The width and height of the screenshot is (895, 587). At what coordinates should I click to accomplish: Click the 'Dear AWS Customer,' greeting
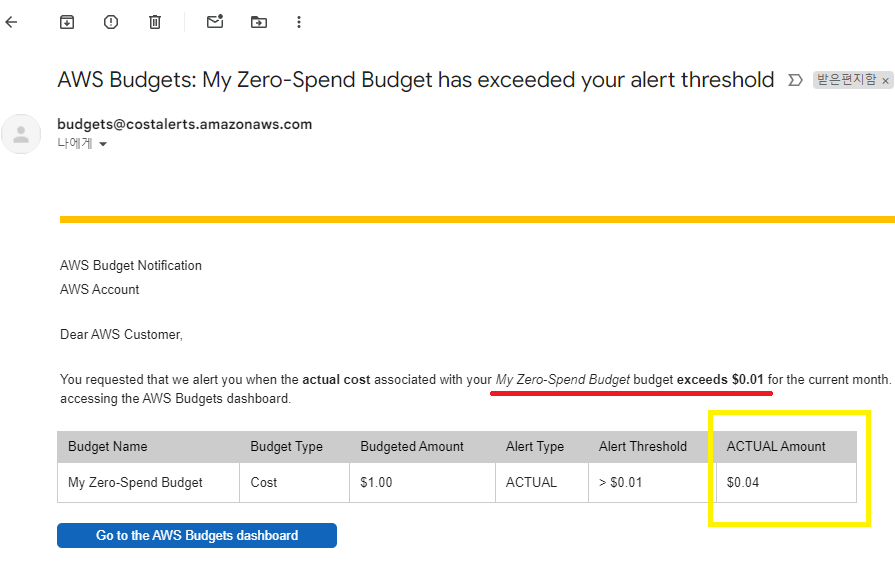coord(121,335)
